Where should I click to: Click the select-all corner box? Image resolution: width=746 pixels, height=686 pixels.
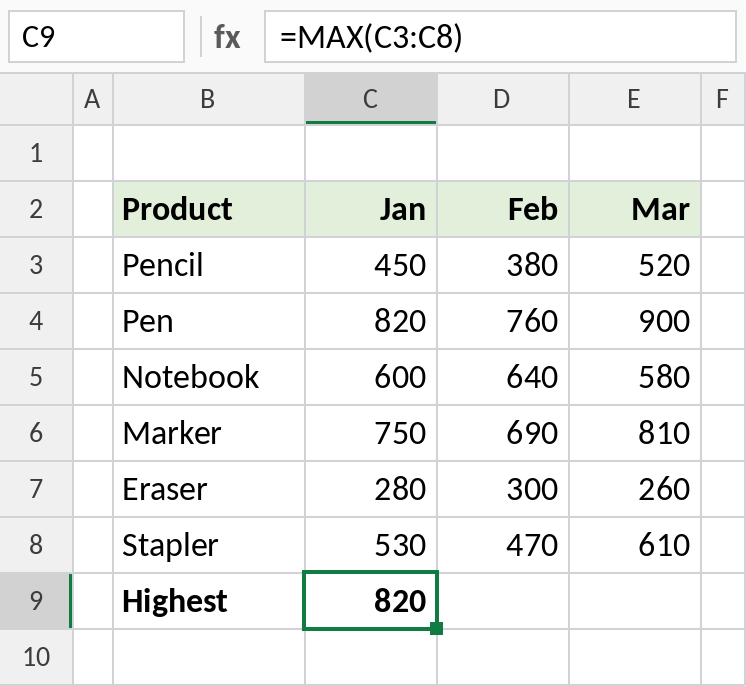pos(36,99)
